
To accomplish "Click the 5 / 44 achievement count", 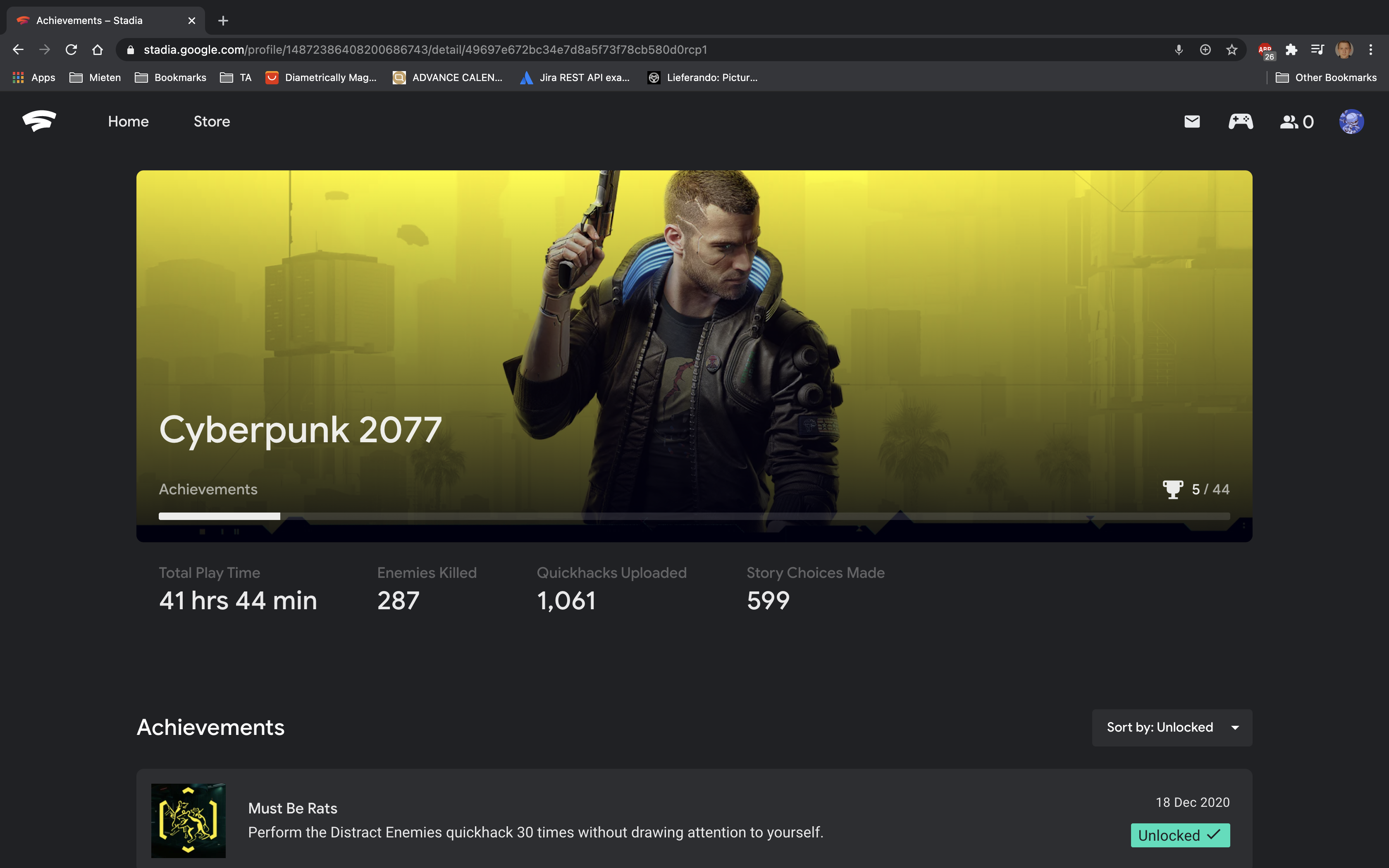I will click(1210, 489).
